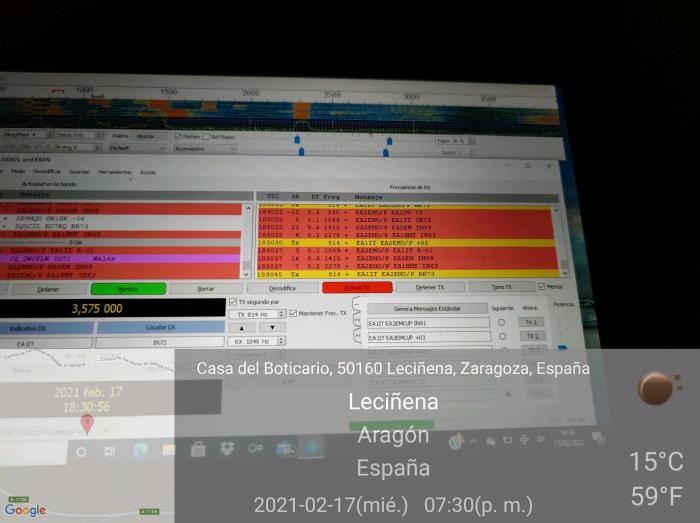The width and height of the screenshot is (700, 523).
Task: Click the band activity scrollbar up arrow
Action: click(x=248, y=208)
